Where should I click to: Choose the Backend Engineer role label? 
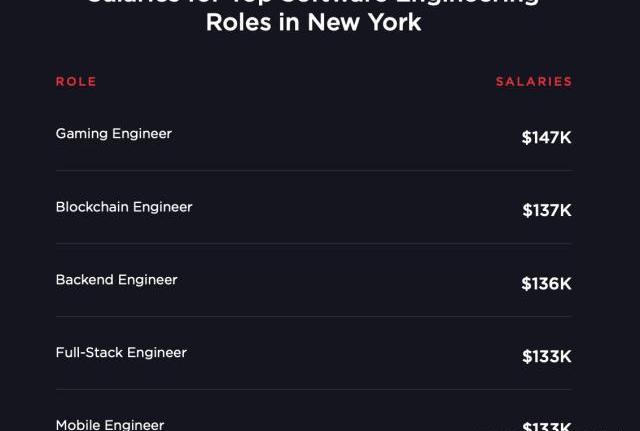[x=117, y=280]
